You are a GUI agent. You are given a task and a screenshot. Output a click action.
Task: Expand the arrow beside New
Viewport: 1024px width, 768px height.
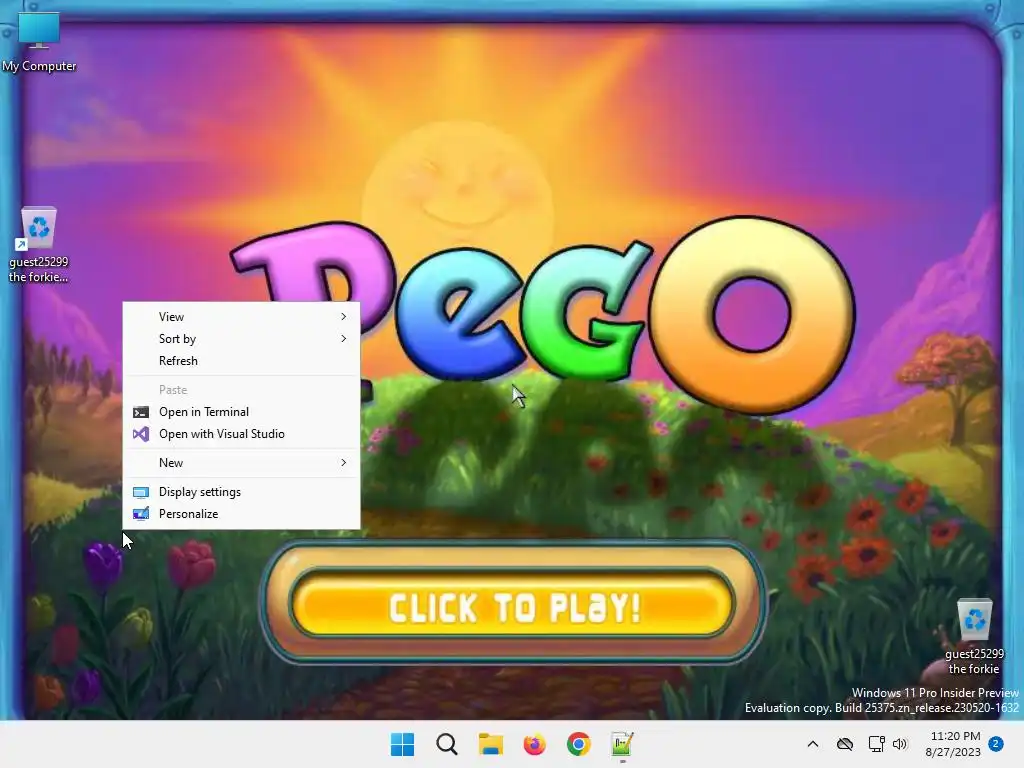point(344,463)
